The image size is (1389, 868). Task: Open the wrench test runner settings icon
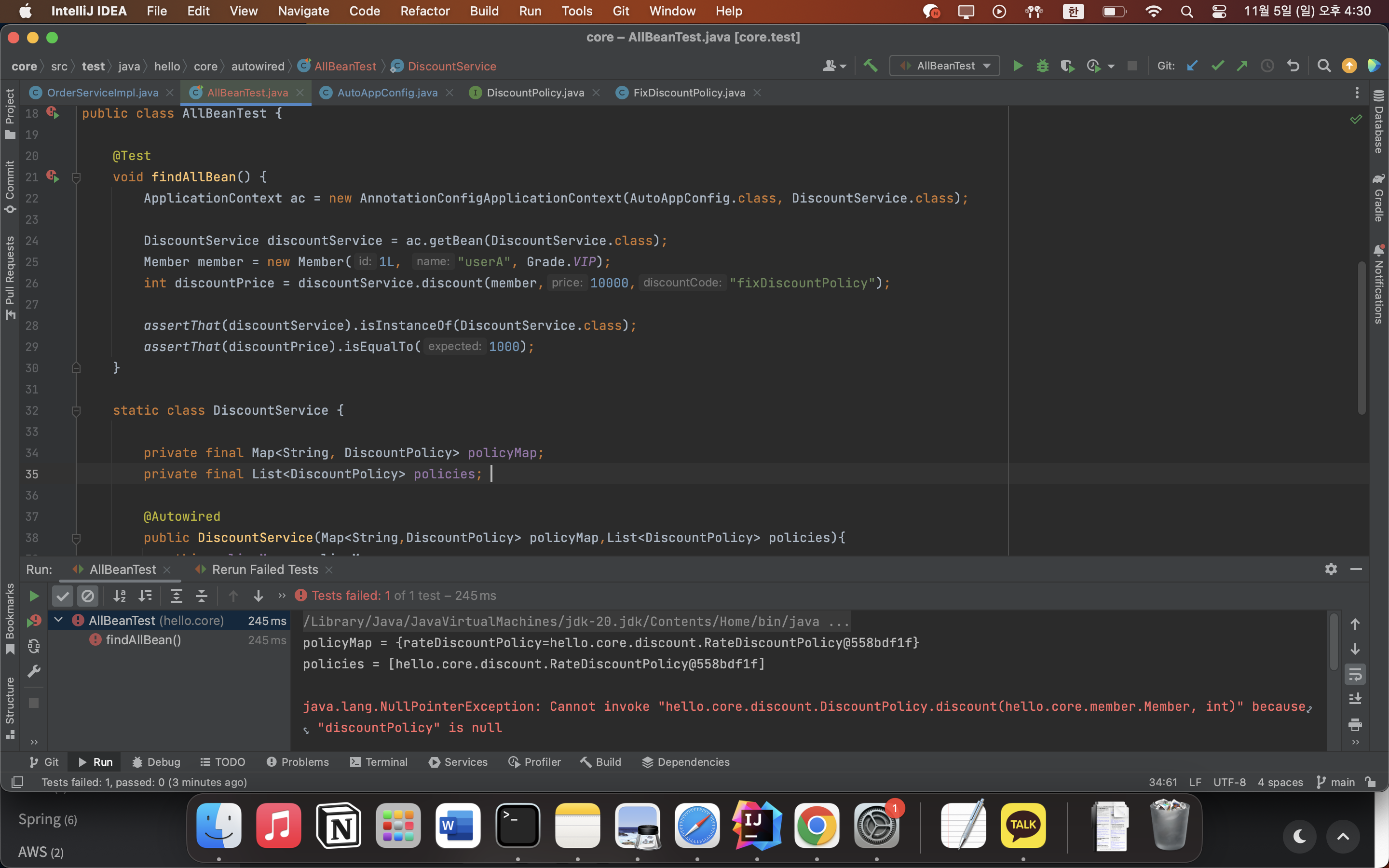34,671
